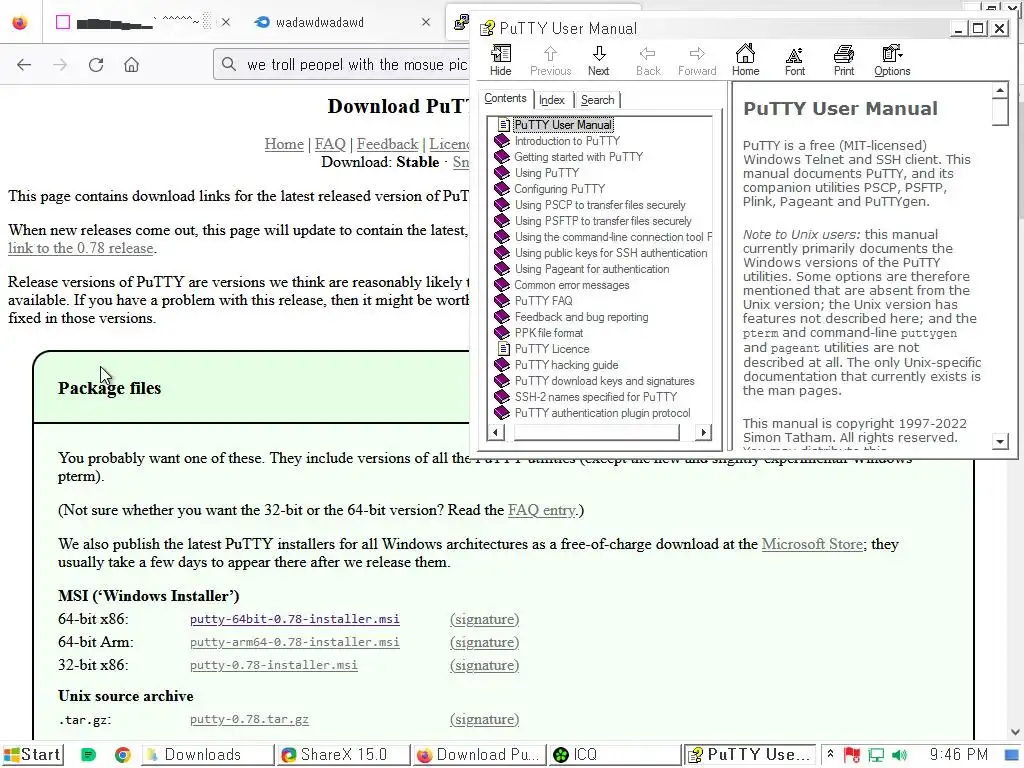This screenshot has width=1024, height=768.
Task: Click the Chrome quick launch icon
Action: pos(122,755)
